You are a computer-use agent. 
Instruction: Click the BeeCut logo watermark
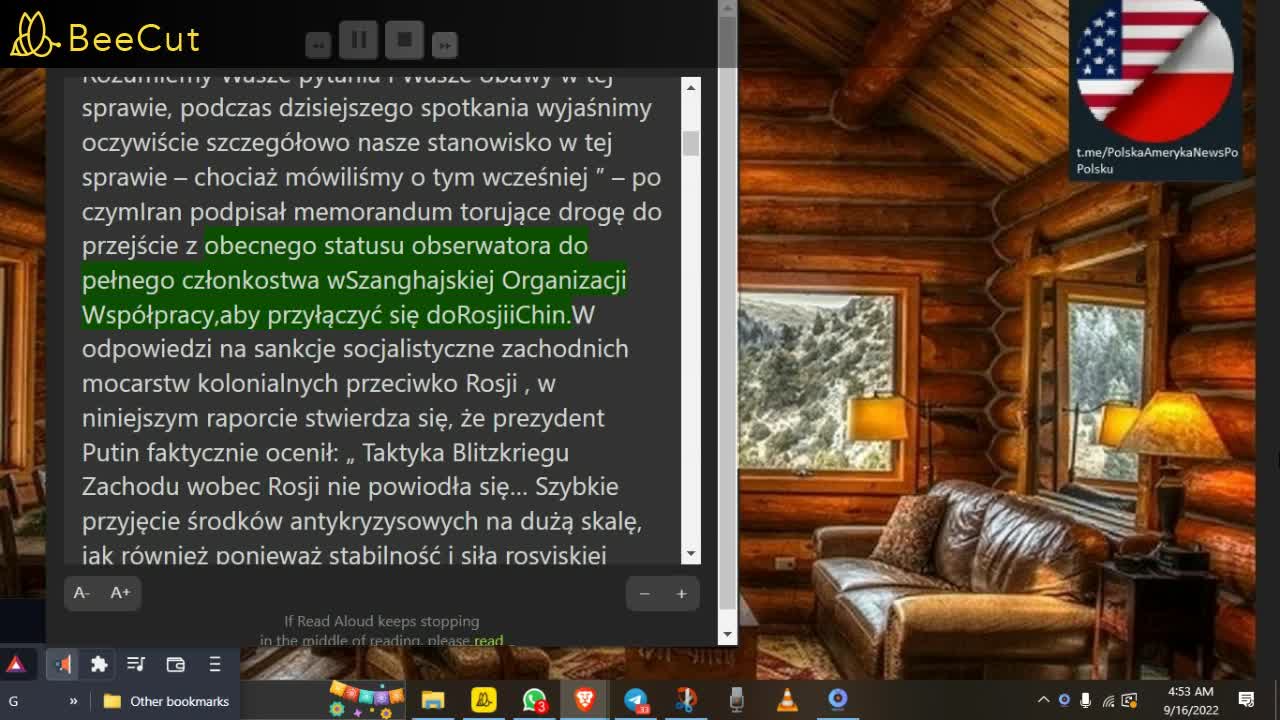pyautogui.click(x=105, y=37)
